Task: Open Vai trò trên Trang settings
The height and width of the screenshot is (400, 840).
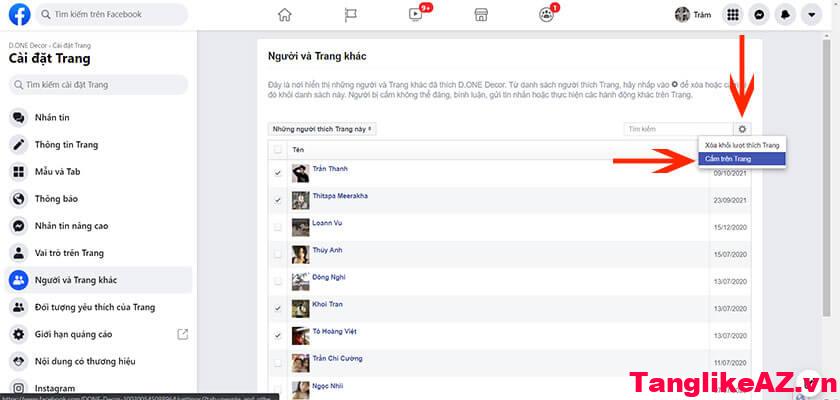Action: (x=69, y=253)
